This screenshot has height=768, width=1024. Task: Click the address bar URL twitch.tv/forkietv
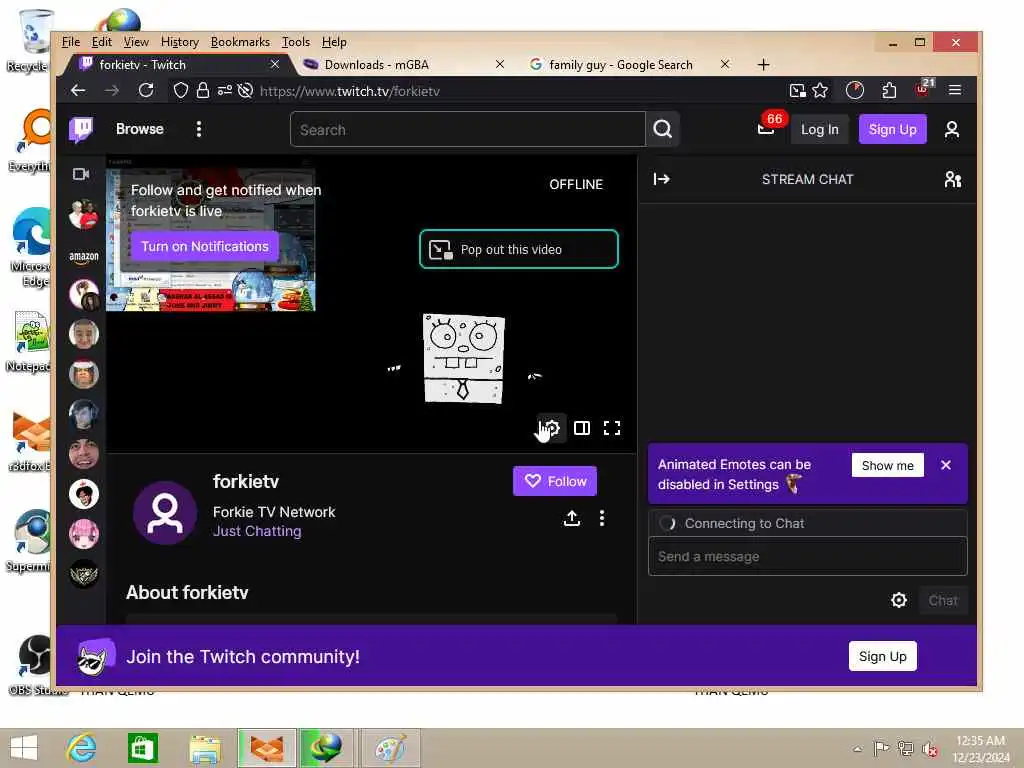tap(349, 91)
